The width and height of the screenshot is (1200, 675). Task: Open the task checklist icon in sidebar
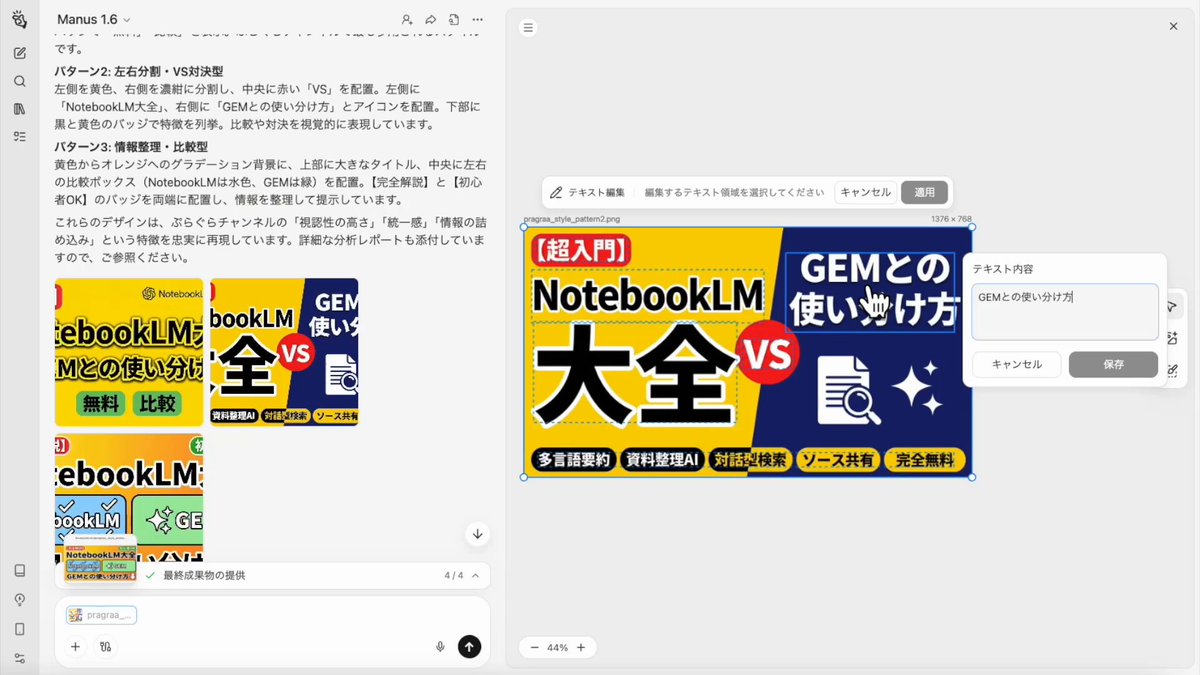[x=19, y=137]
